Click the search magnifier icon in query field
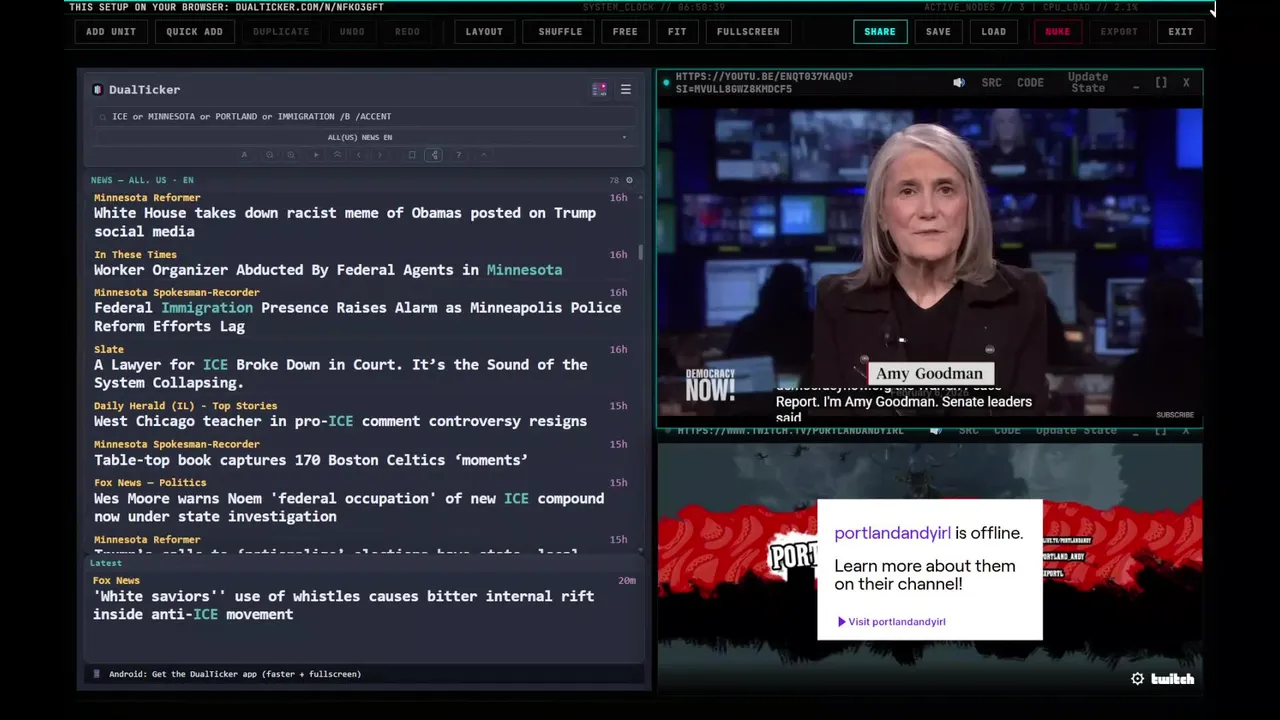 tap(102, 117)
